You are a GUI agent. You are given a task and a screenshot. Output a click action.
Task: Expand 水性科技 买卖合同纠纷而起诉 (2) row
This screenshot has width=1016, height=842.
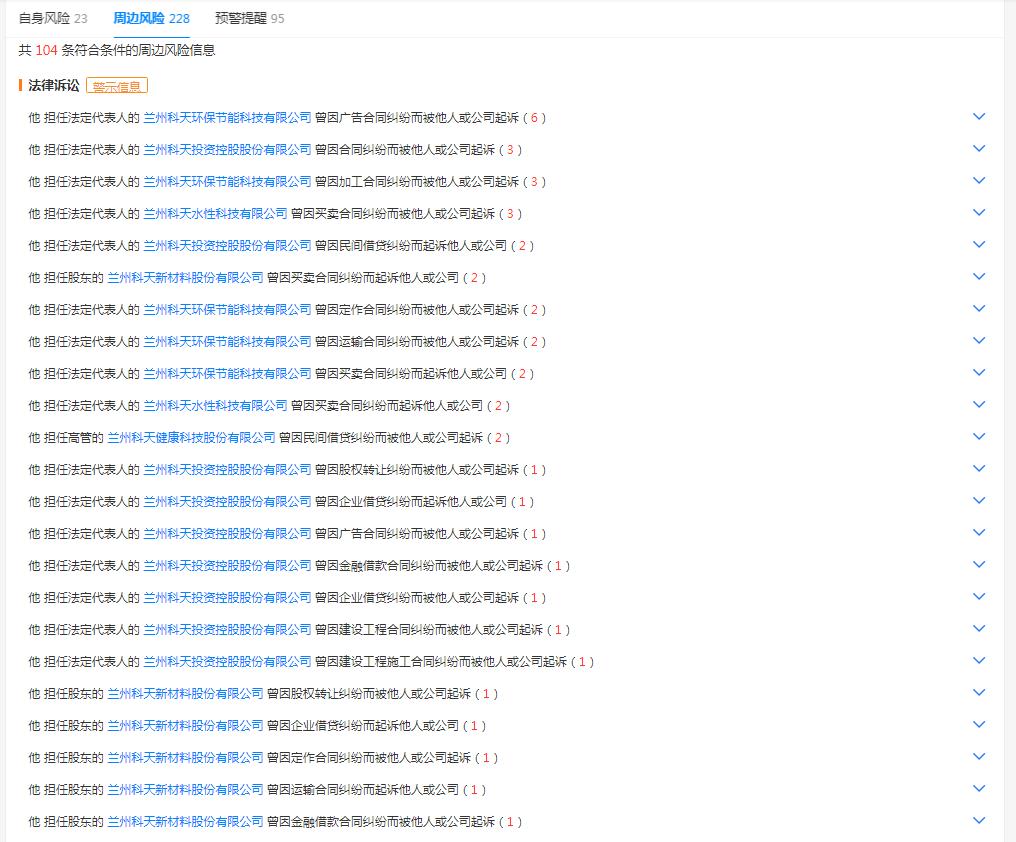979,404
